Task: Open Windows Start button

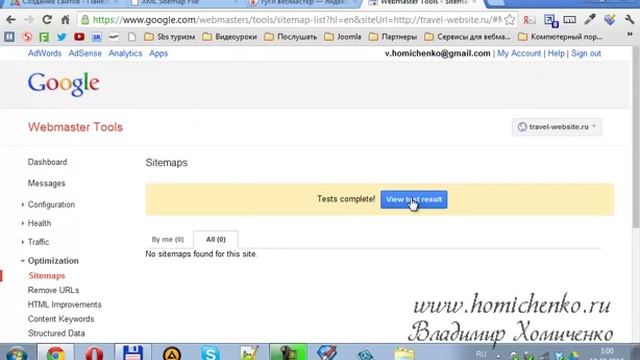Action: pos(16,353)
